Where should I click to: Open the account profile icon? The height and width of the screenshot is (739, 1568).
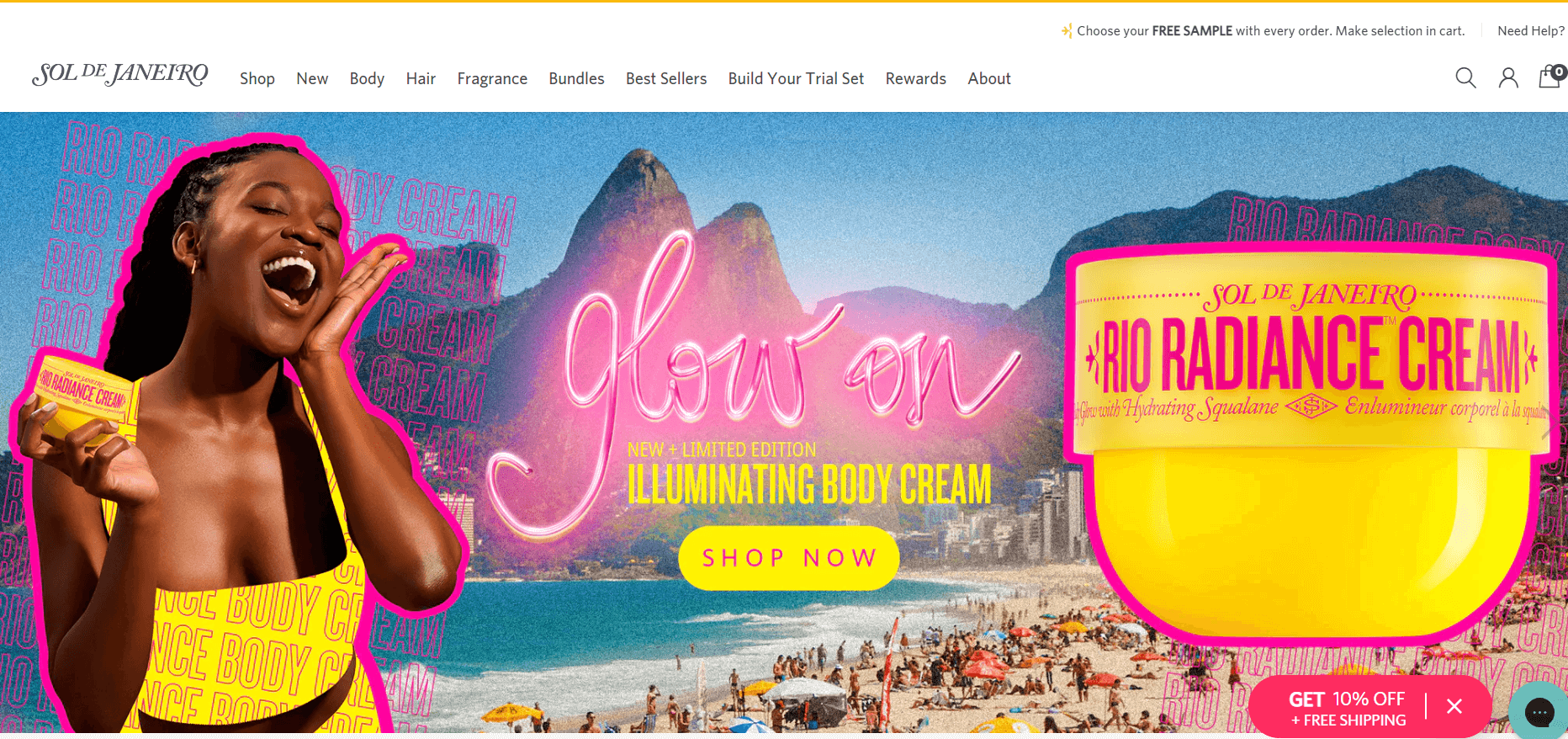coord(1508,78)
